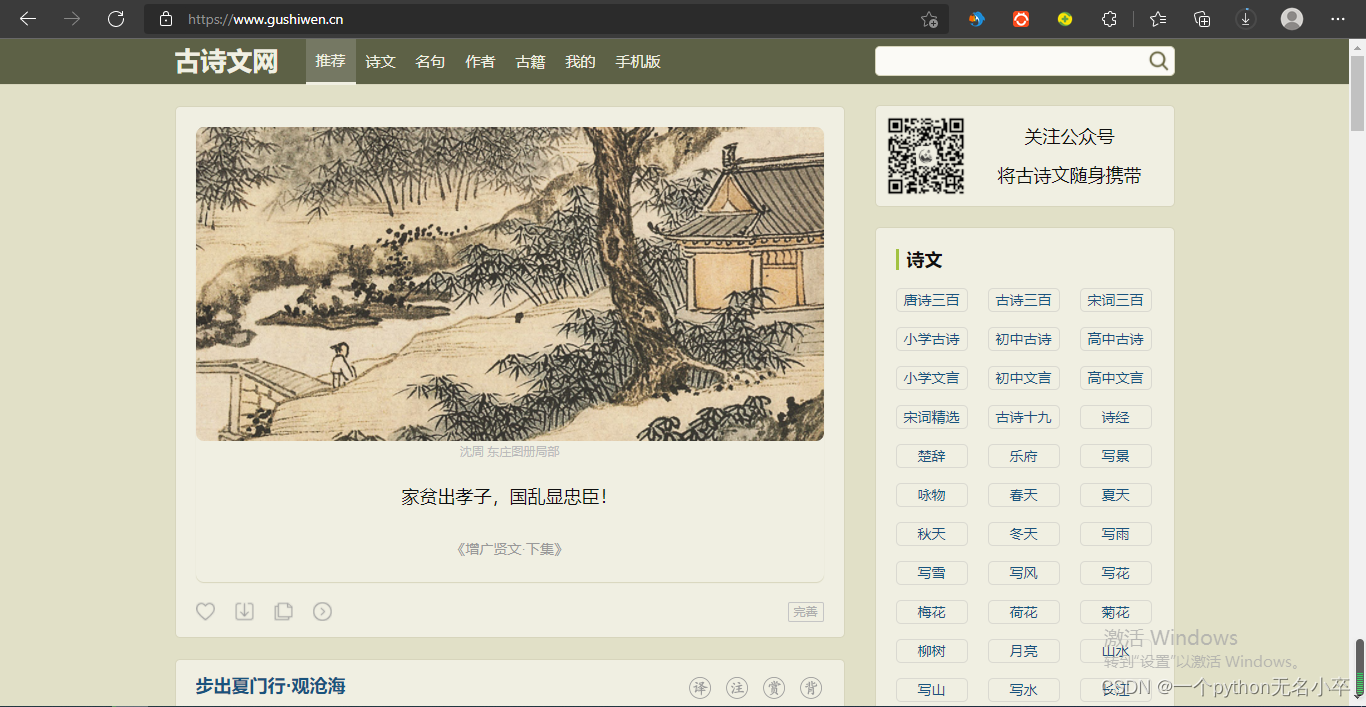Open the browser extensions puzzle icon
1366x707 pixels.
pos(1109,19)
